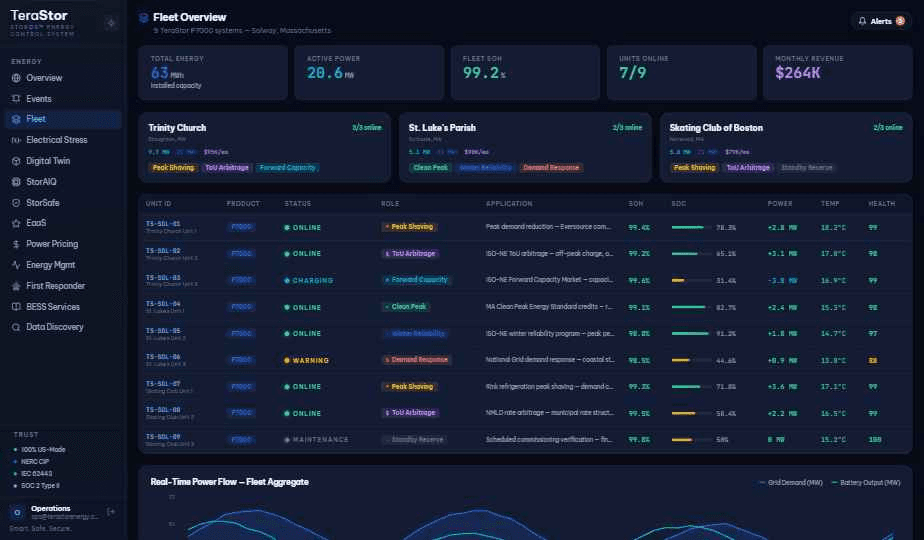
Task: Click the WARNING status in TS-SOL-06 row
Action: coord(306,360)
